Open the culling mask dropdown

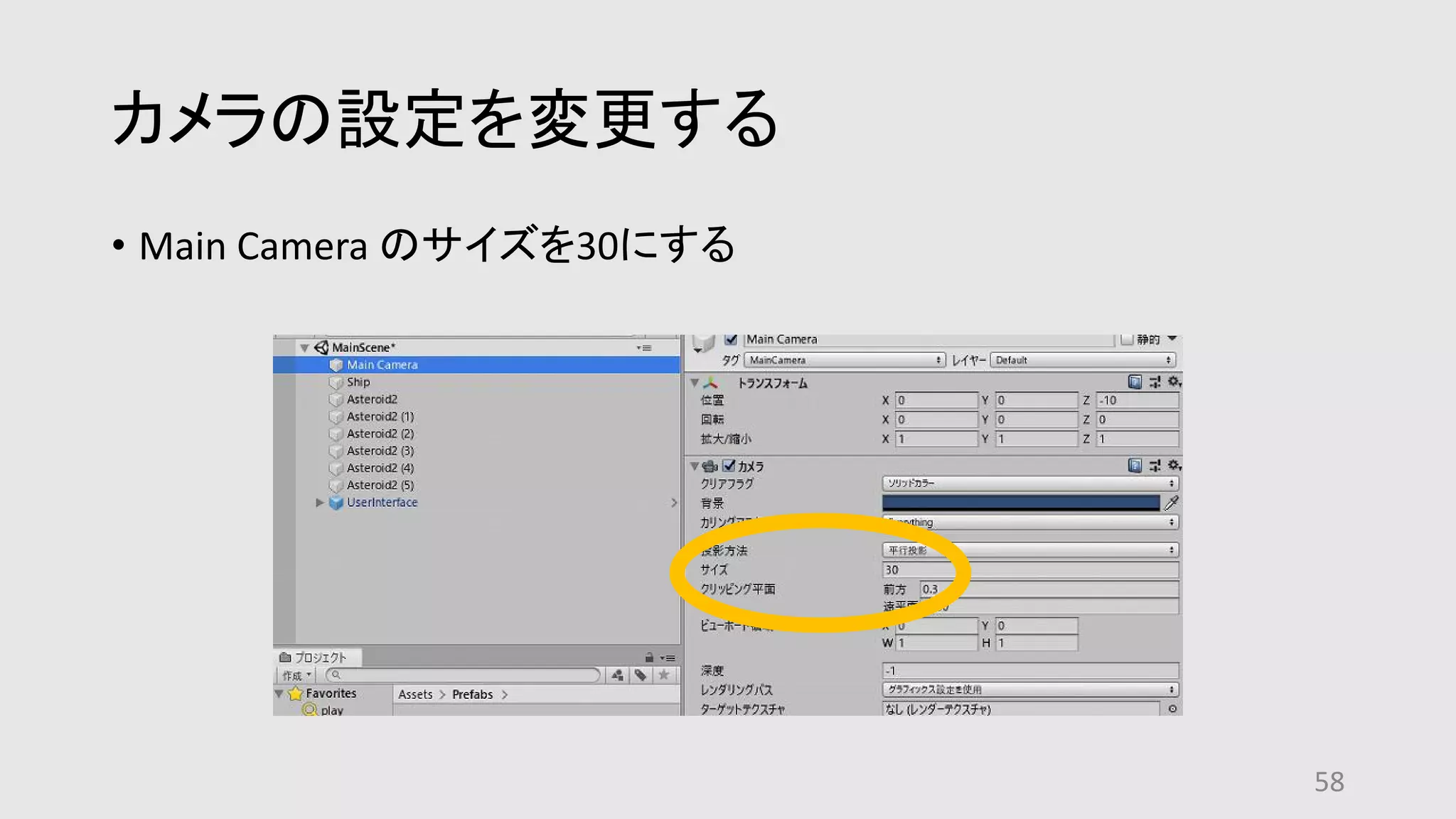1030,522
